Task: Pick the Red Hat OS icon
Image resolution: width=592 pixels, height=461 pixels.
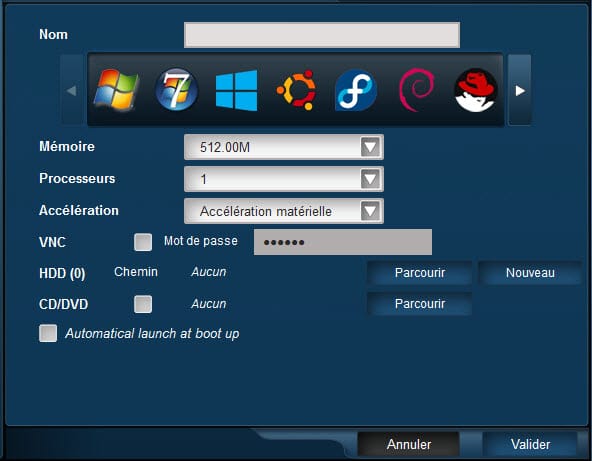Action: click(x=476, y=90)
